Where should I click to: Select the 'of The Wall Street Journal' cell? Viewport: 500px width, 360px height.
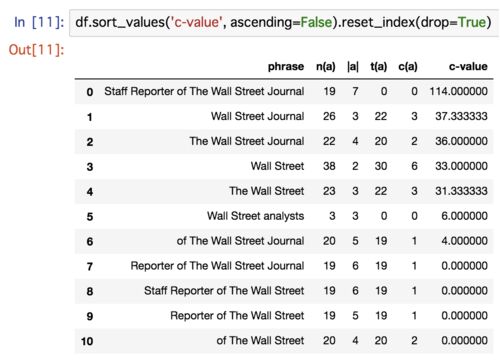pyautogui.click(x=240, y=241)
